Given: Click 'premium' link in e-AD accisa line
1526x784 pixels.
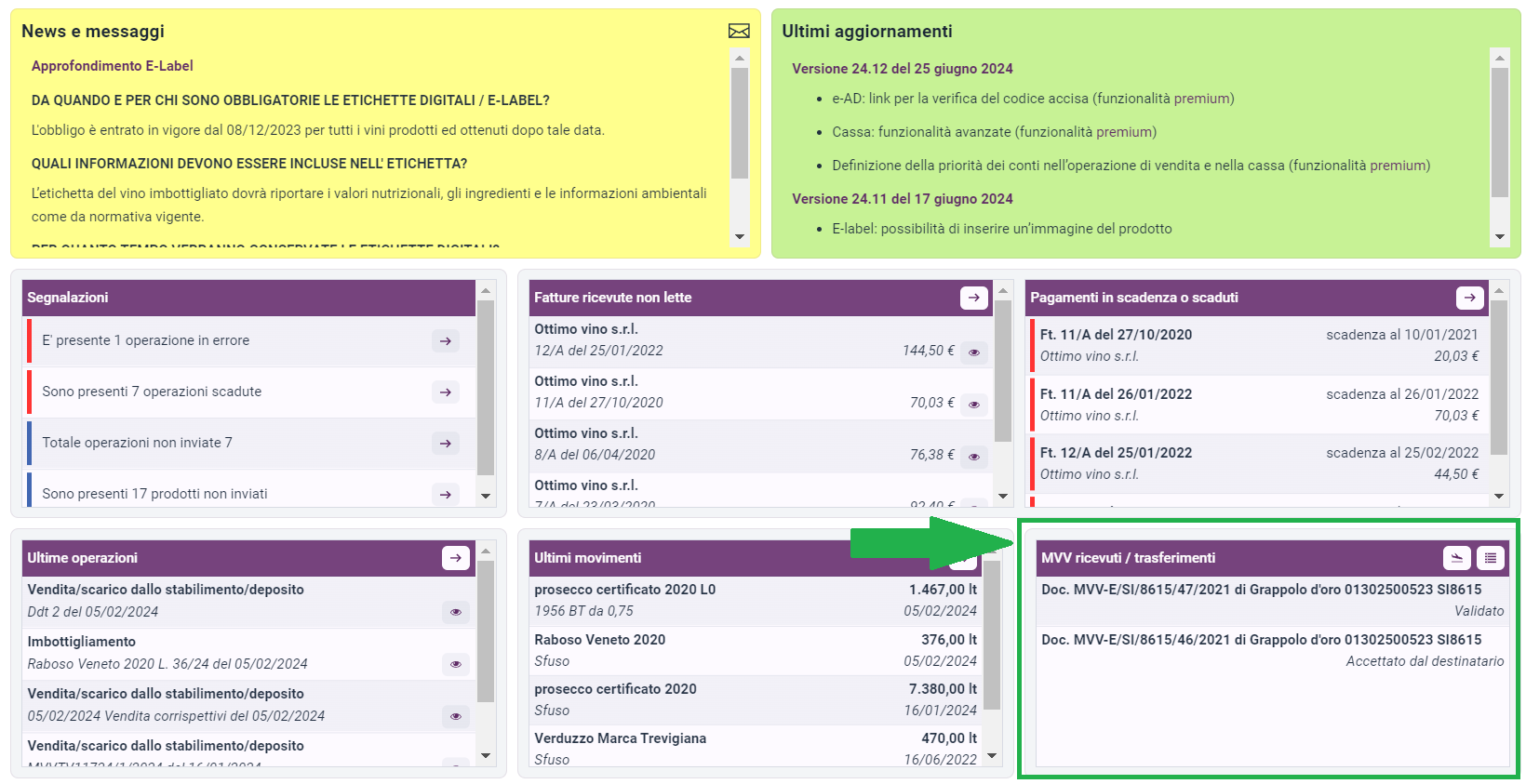Looking at the screenshot, I should click(x=1201, y=99).
